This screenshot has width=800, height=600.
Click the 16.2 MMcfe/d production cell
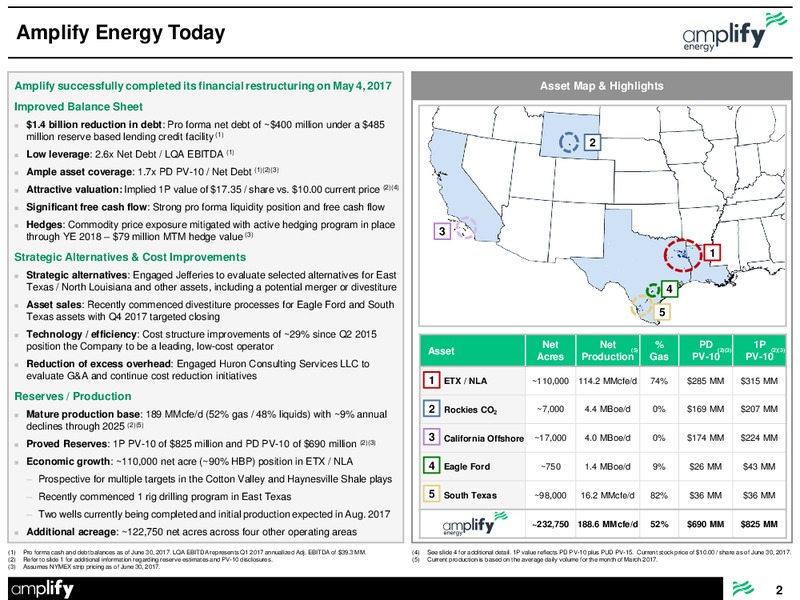pyautogui.click(x=607, y=495)
